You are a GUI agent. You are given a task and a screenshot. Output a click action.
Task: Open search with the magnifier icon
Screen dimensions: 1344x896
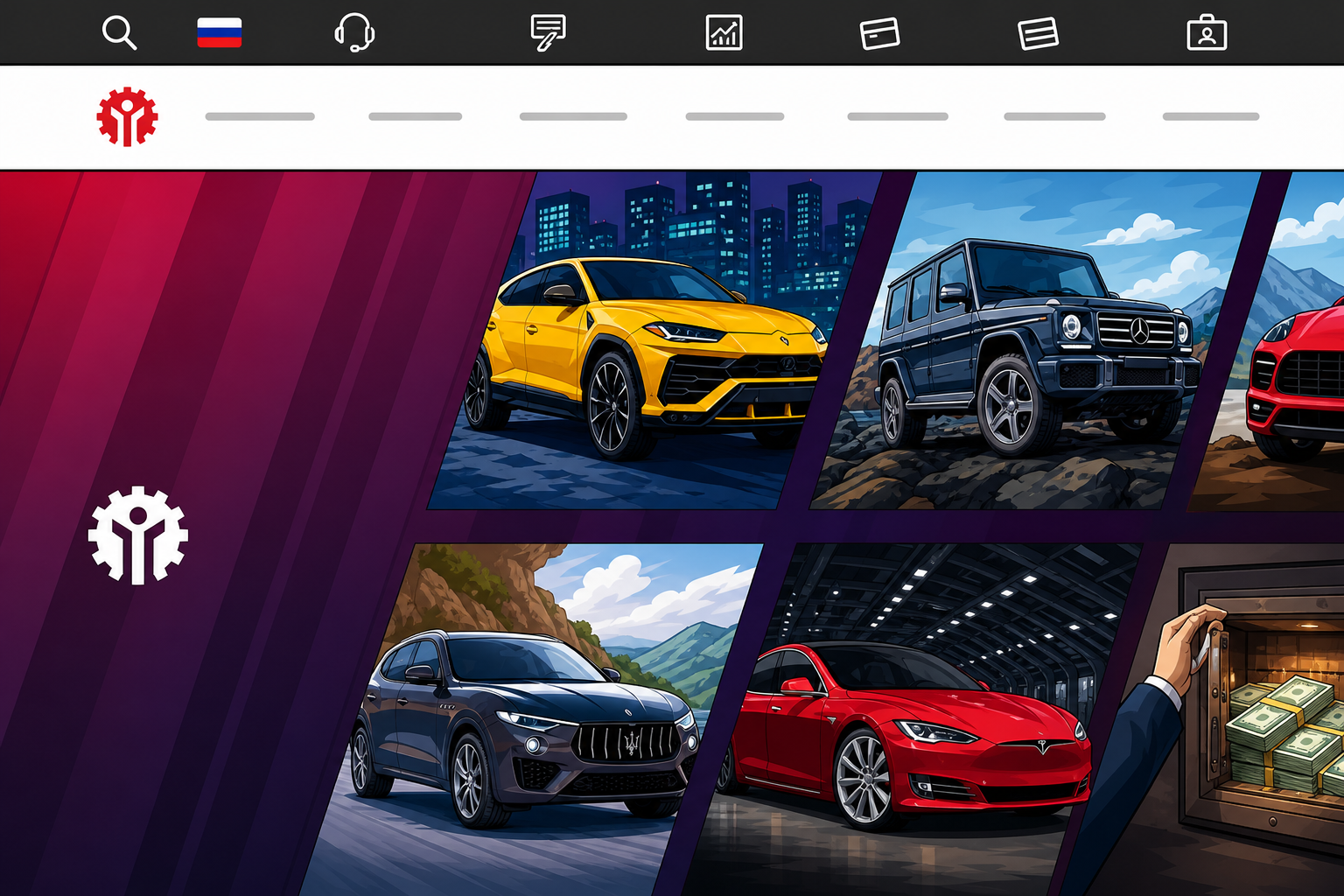point(119,33)
